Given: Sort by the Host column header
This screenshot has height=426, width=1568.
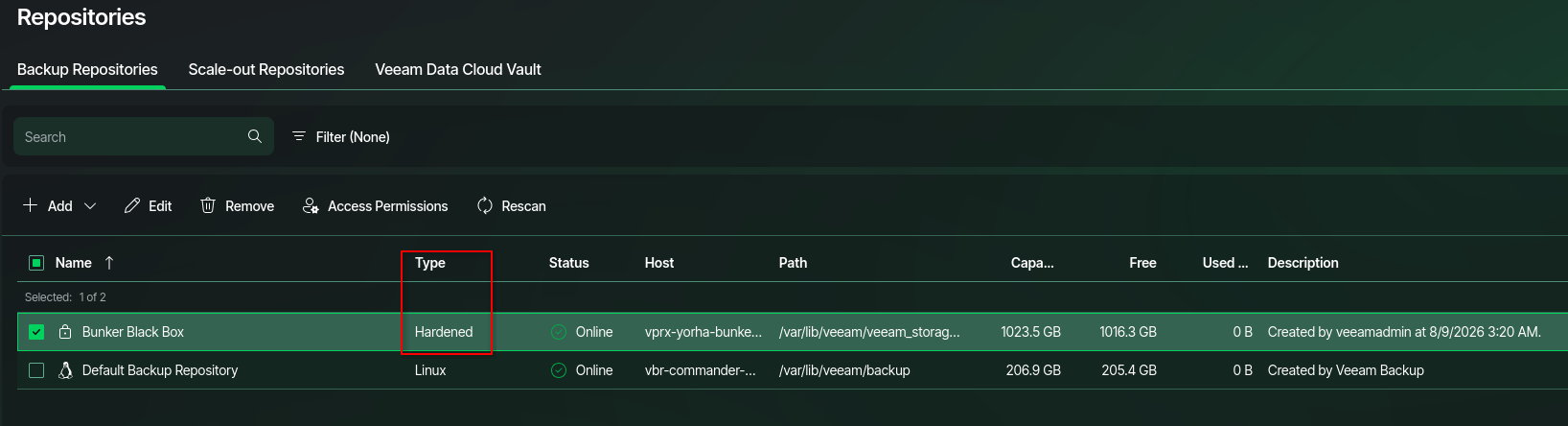Looking at the screenshot, I should pyautogui.click(x=659, y=263).
